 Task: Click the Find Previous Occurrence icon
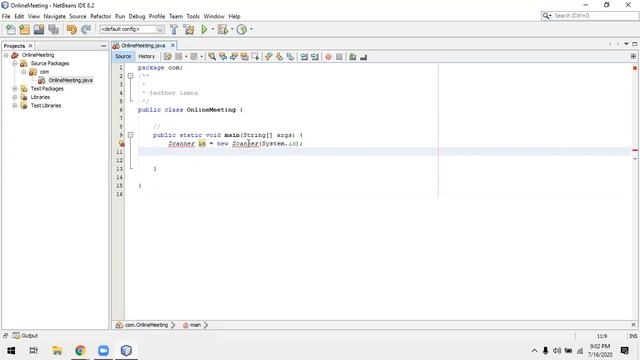tap(223, 57)
